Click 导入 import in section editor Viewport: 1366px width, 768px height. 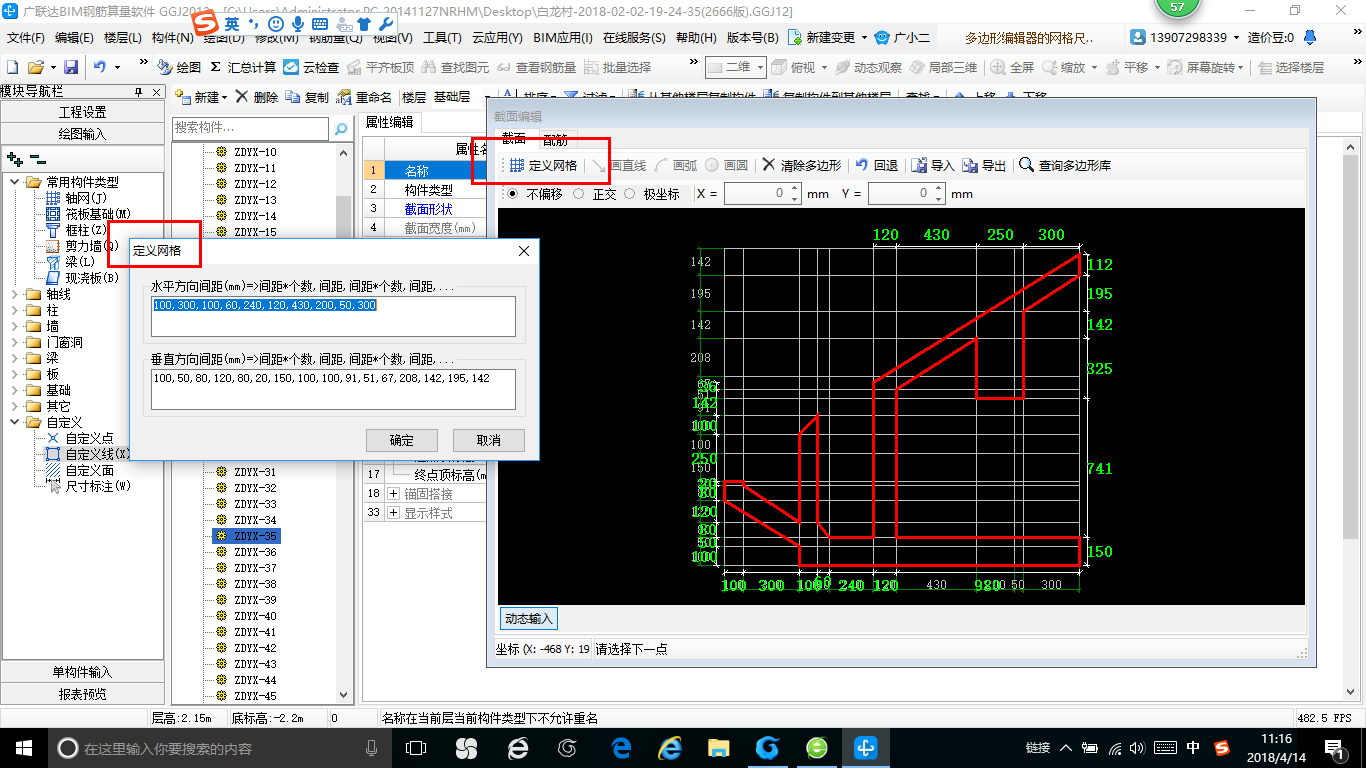pyautogui.click(x=933, y=165)
